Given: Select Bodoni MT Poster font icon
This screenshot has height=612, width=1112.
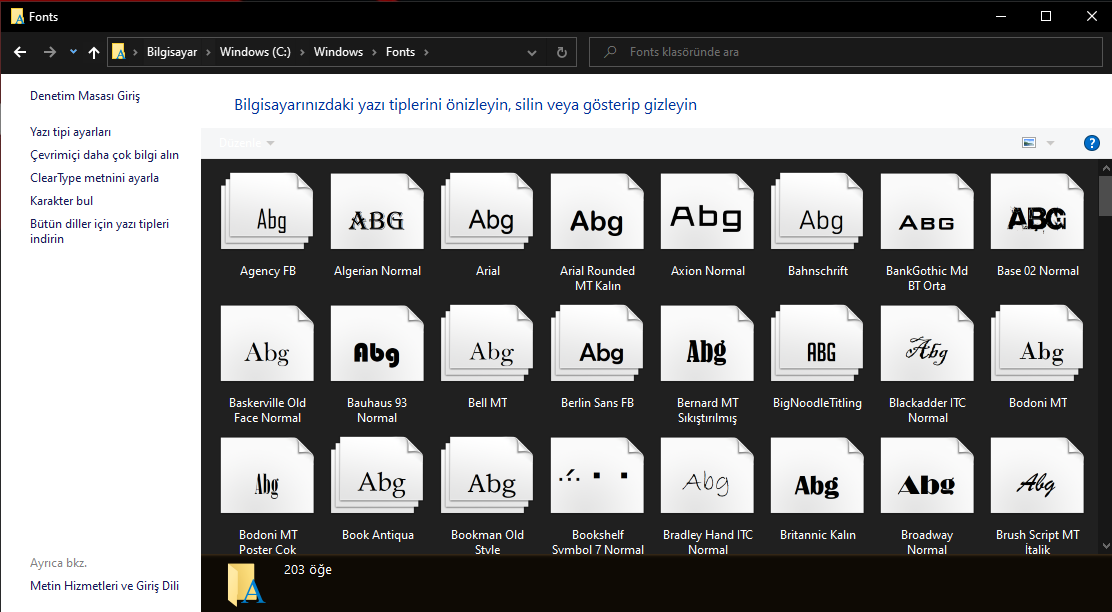Looking at the screenshot, I should coord(267,475).
